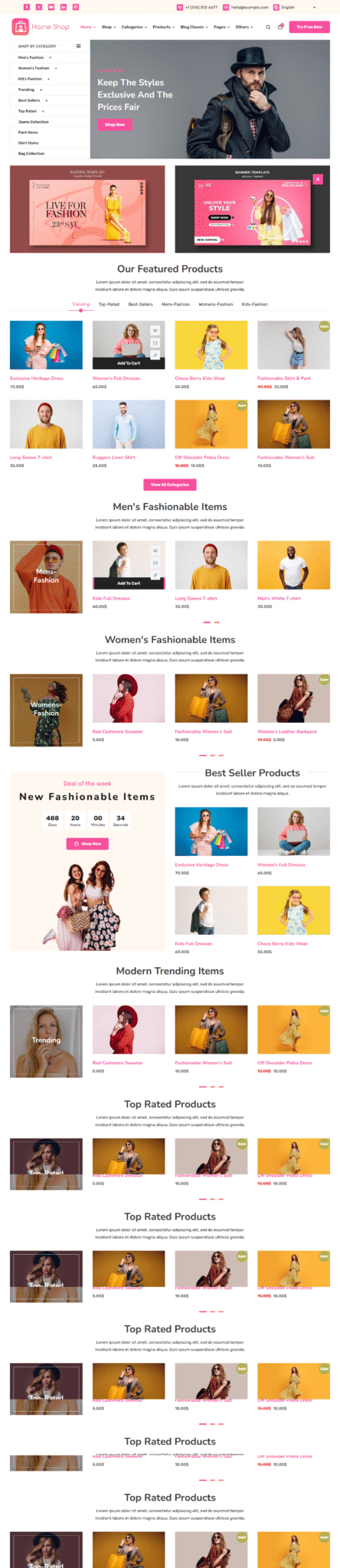The height and width of the screenshot is (1568, 340).
Task: Open the Exclusive Heritage Dress product thumbnail
Action: click(x=46, y=345)
